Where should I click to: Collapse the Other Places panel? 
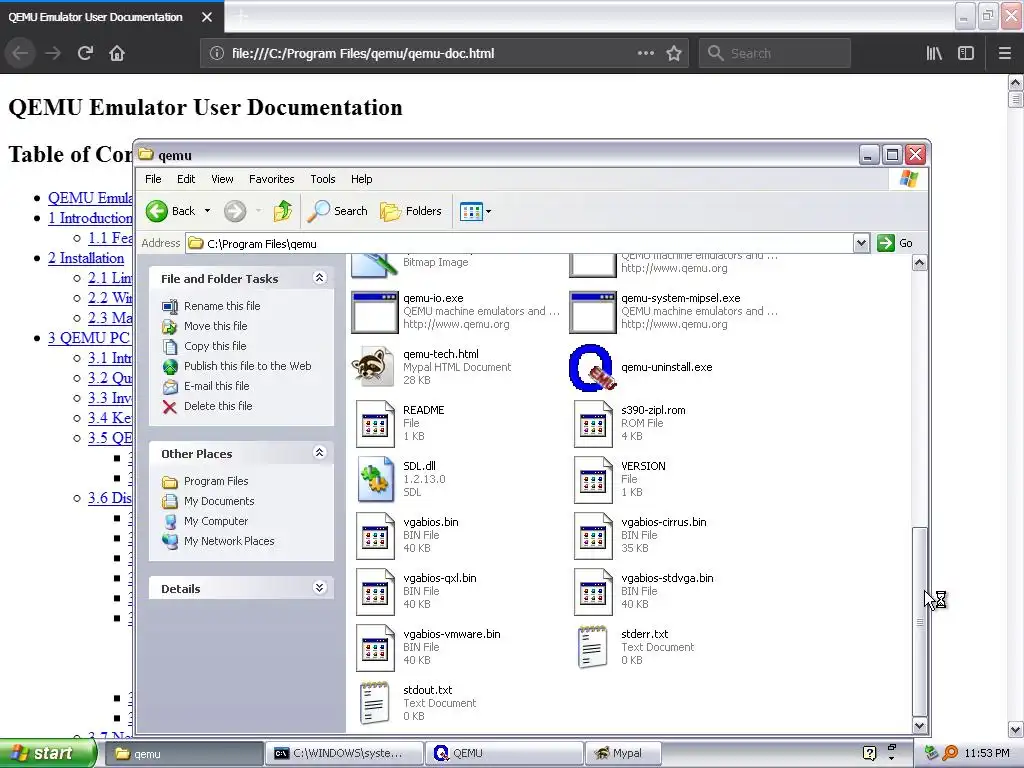pos(319,453)
